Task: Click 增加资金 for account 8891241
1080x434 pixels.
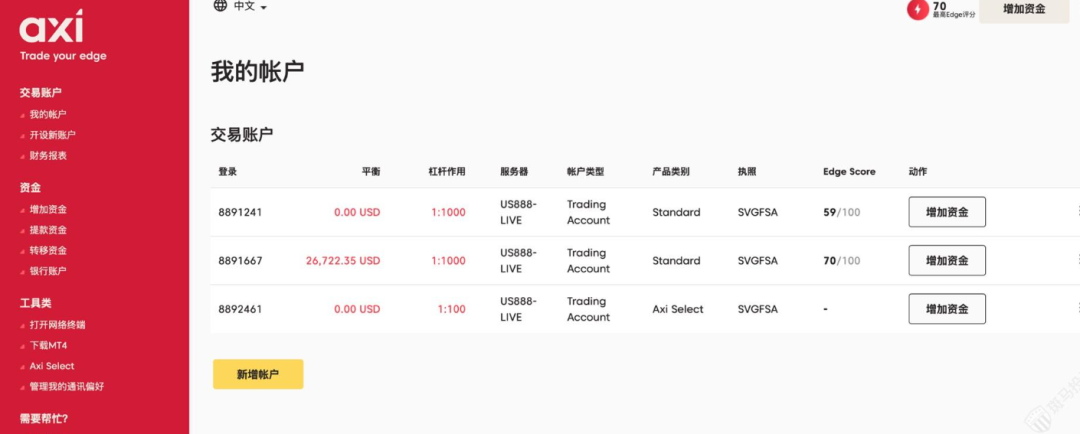Action: click(x=946, y=212)
